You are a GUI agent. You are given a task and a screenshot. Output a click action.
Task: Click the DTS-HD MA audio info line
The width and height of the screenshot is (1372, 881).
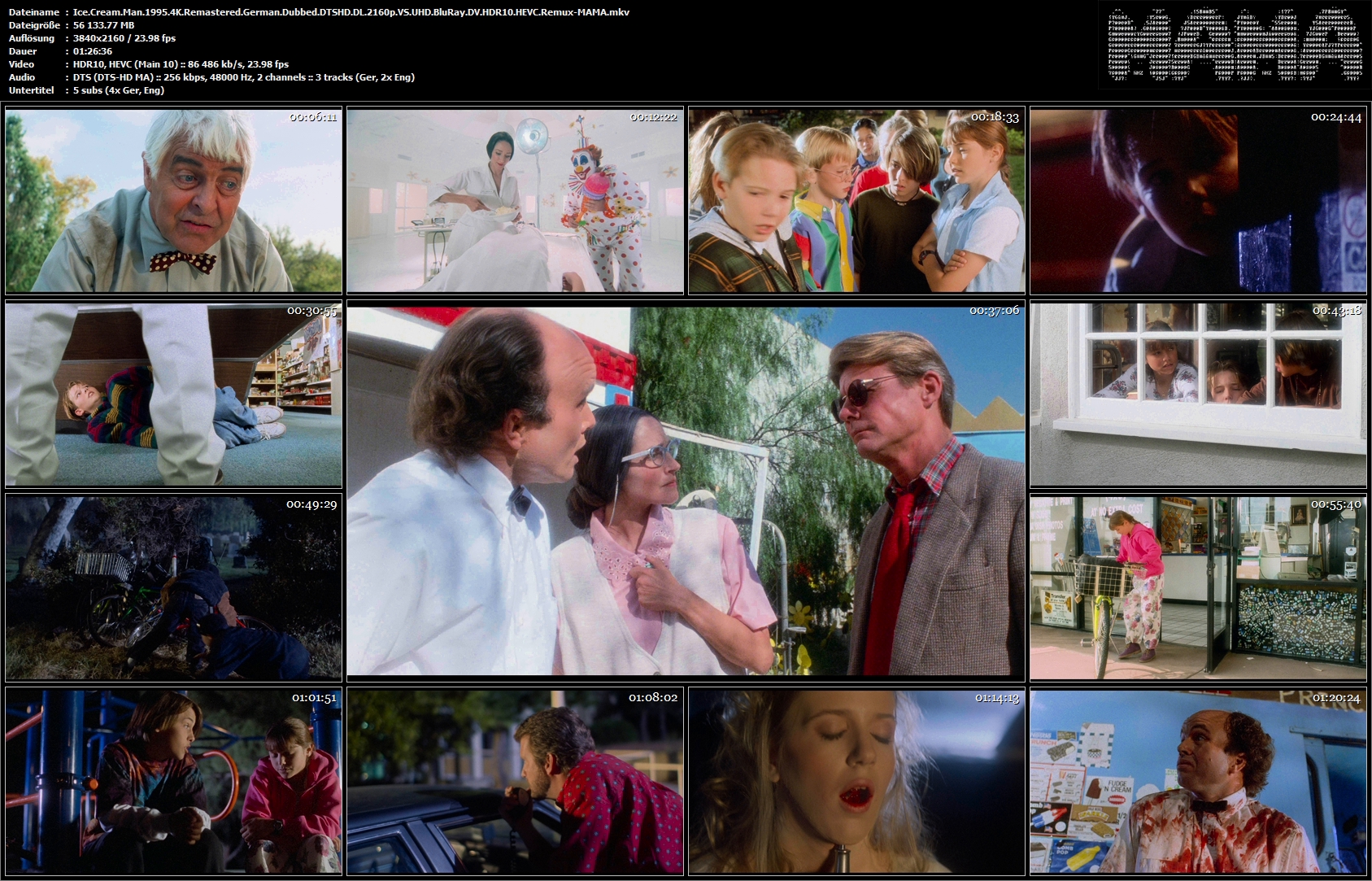[x=244, y=77]
